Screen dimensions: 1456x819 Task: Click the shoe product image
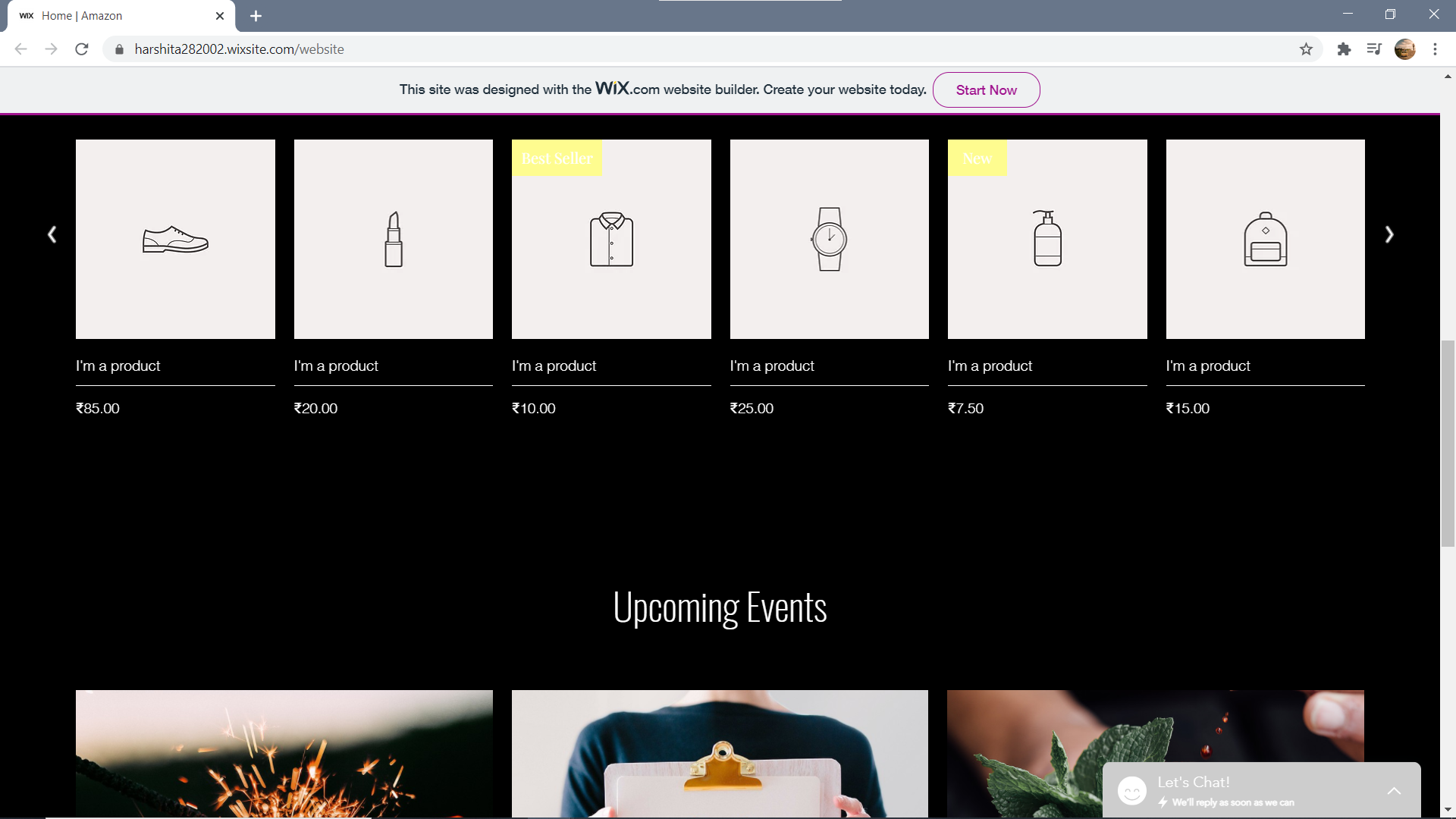[175, 239]
